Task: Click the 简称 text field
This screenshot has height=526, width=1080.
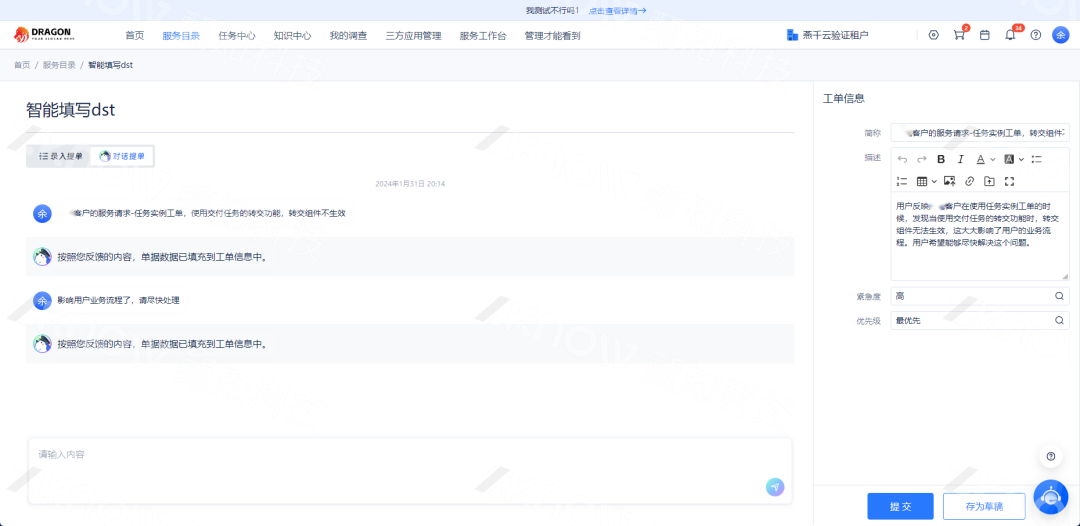Action: point(979,132)
